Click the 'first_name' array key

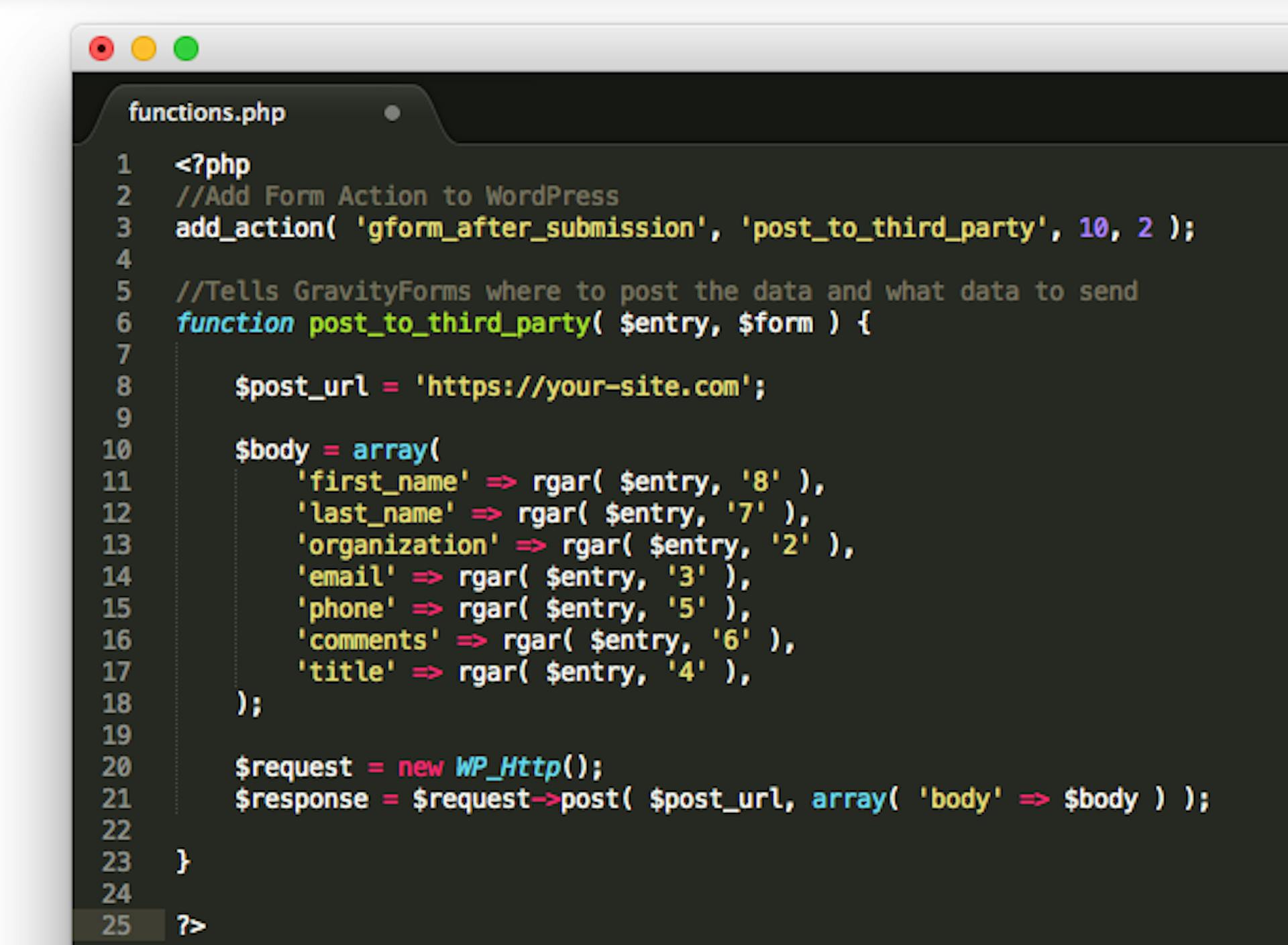point(384,482)
